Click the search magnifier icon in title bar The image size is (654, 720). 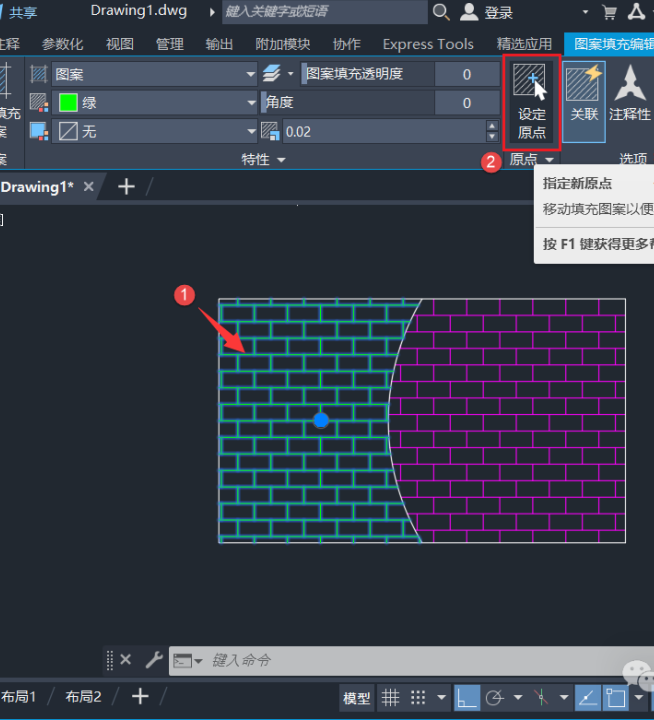click(441, 12)
